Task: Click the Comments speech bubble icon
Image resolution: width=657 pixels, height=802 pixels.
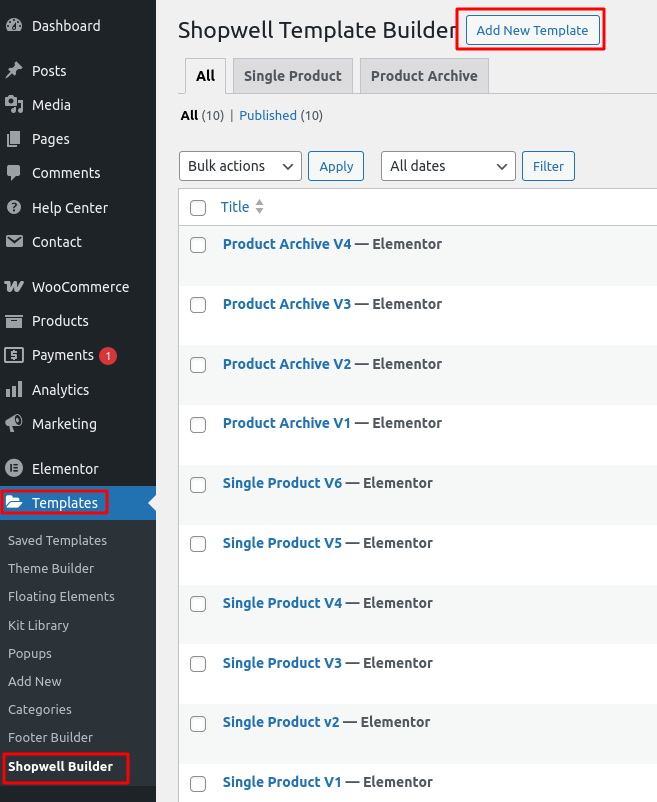Action: 14,173
